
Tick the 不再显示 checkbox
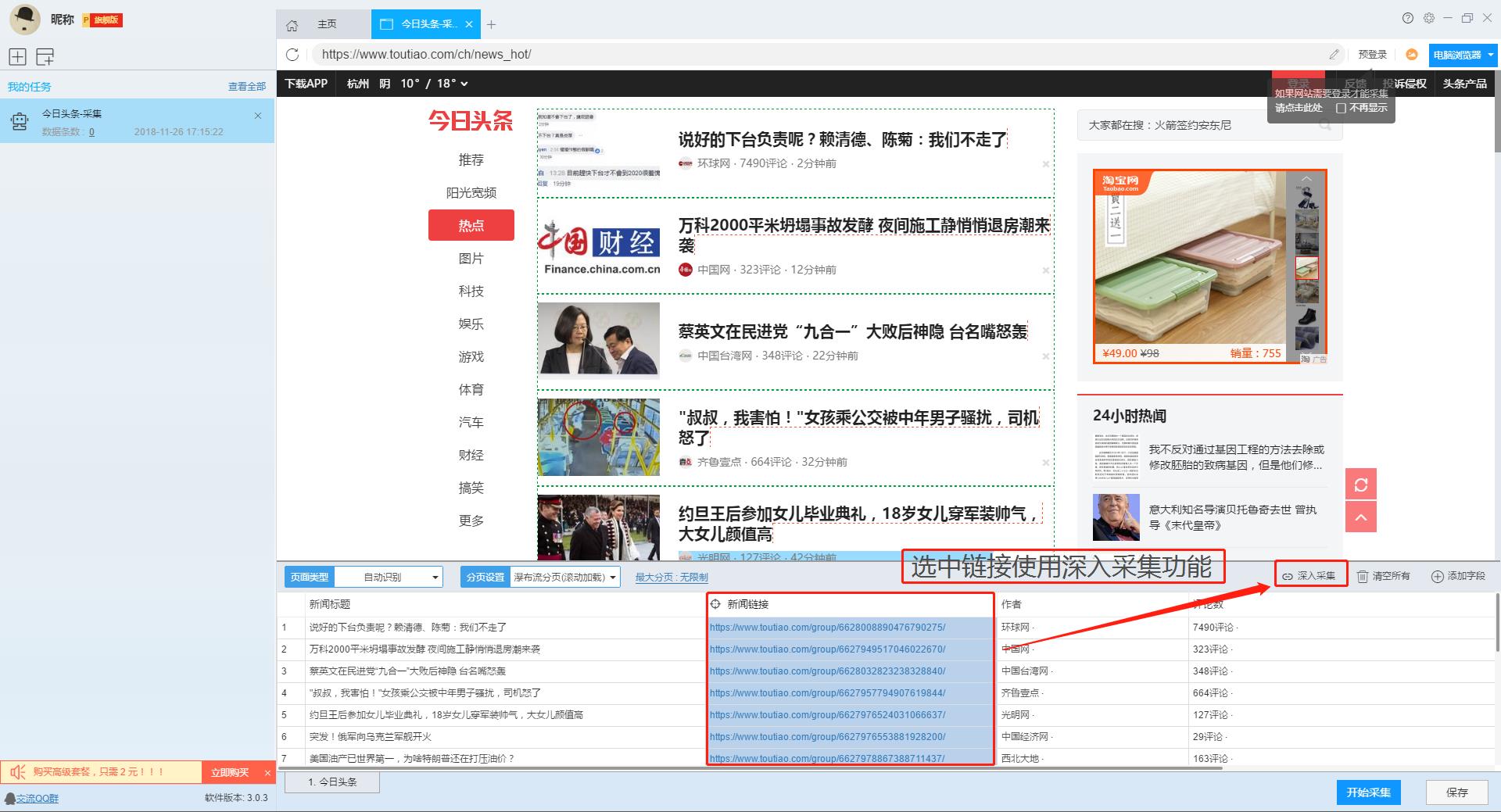[x=1341, y=108]
